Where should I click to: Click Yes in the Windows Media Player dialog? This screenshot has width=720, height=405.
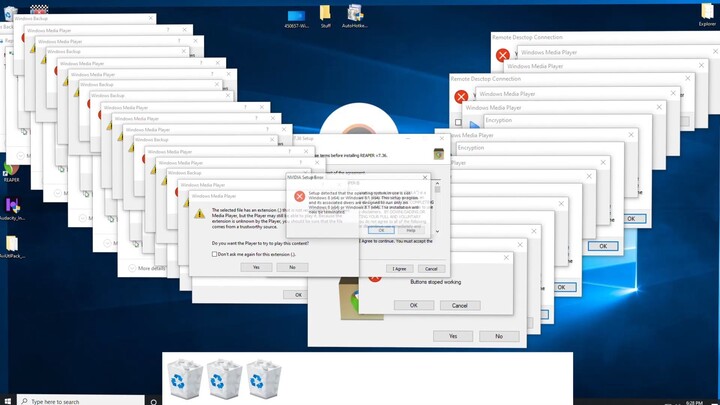(256, 267)
